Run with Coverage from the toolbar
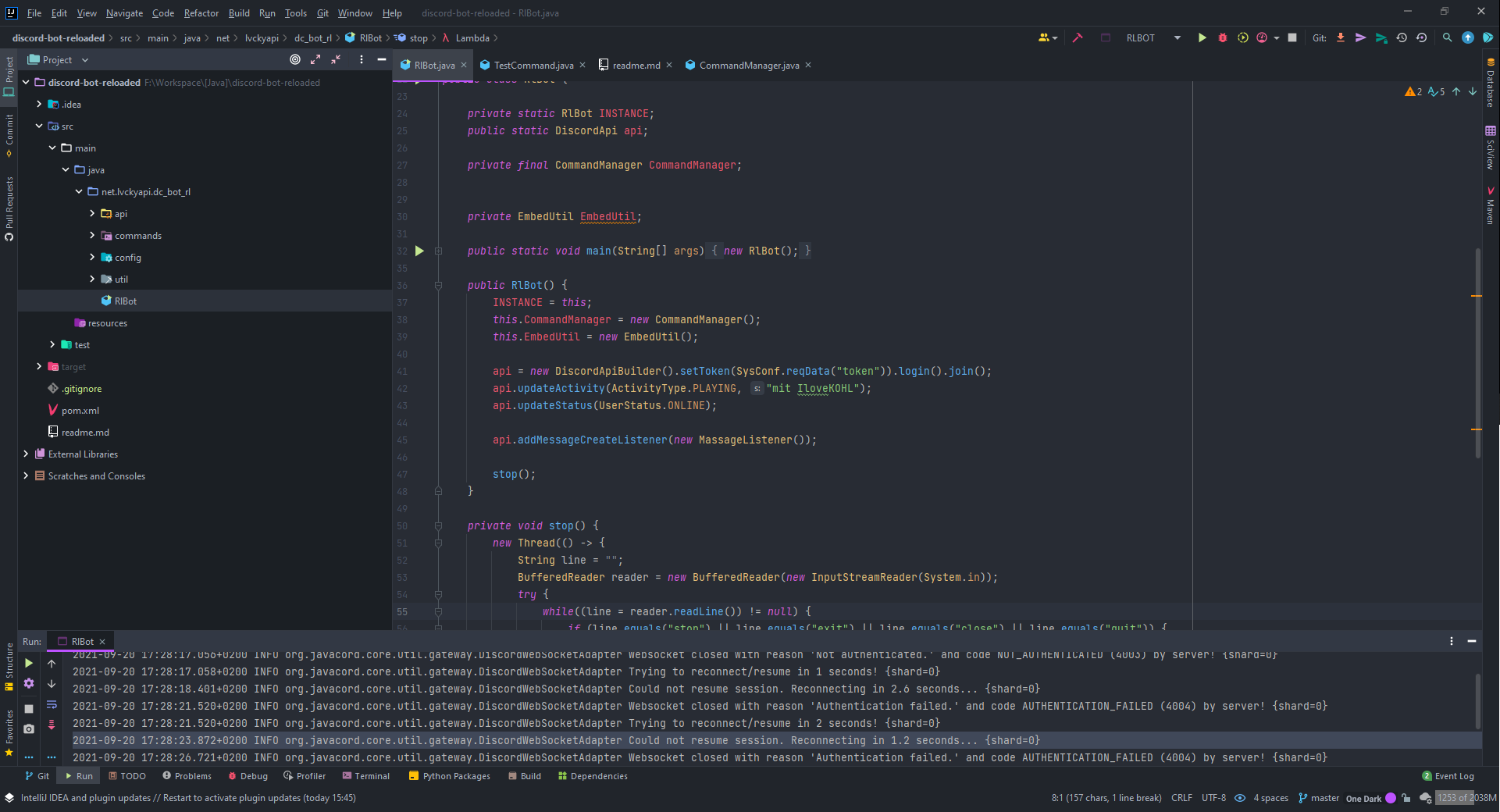This screenshot has width=1500, height=812. click(x=1243, y=37)
